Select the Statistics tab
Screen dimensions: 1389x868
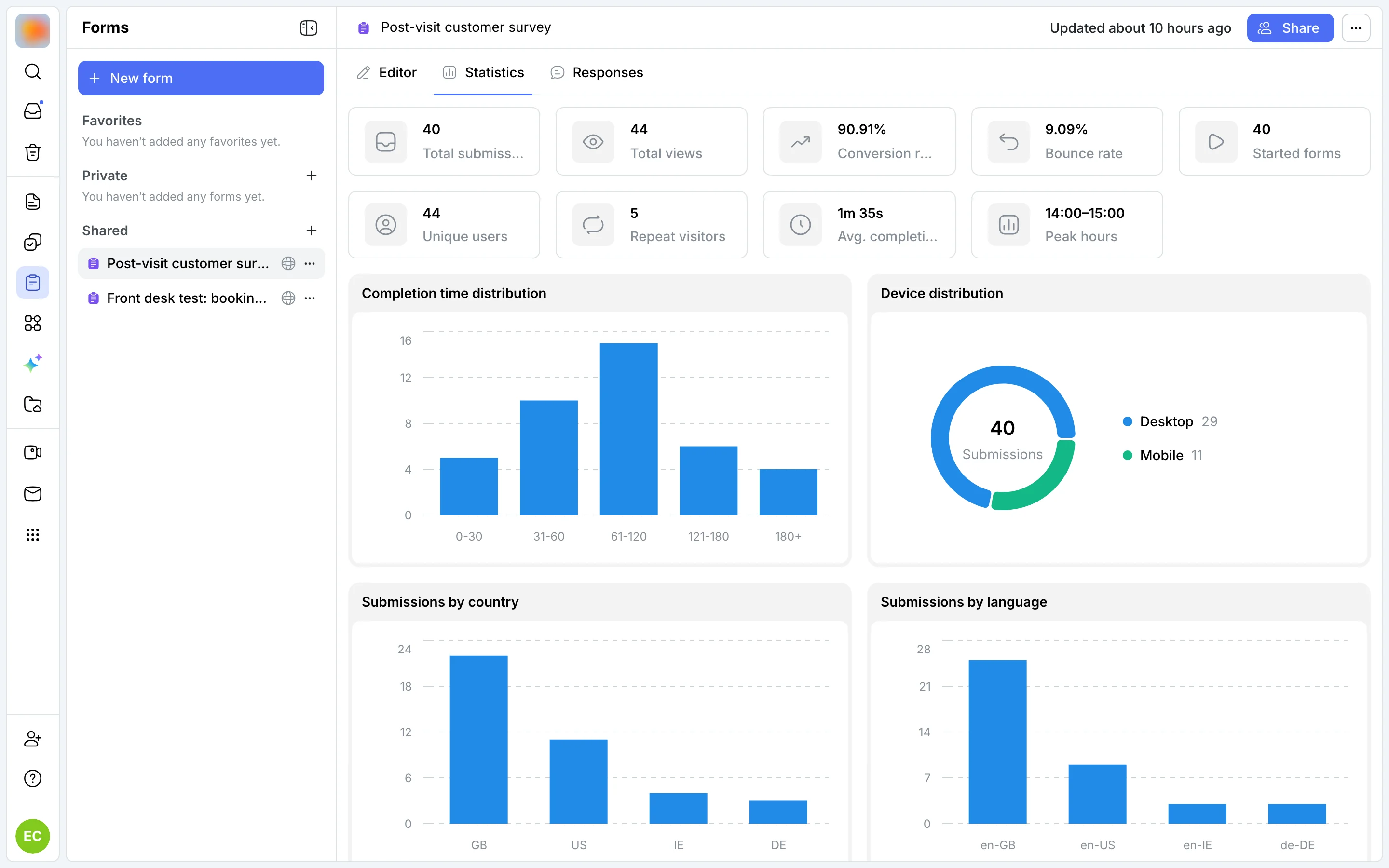483,72
